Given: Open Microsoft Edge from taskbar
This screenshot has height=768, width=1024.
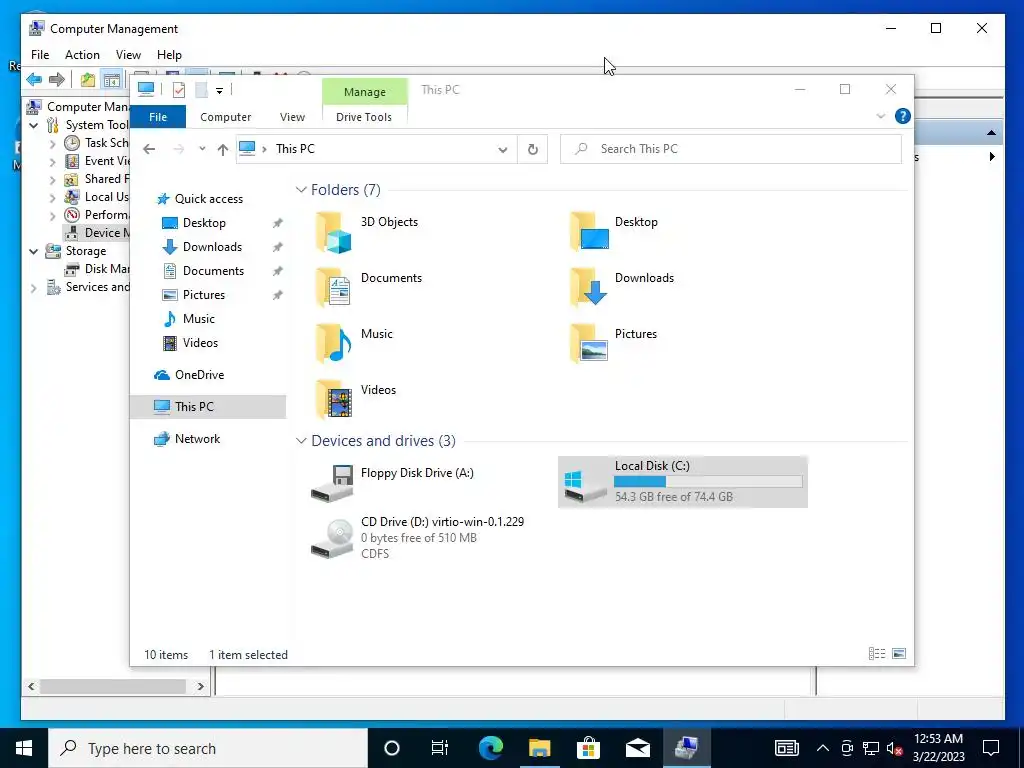Looking at the screenshot, I should tap(490, 748).
